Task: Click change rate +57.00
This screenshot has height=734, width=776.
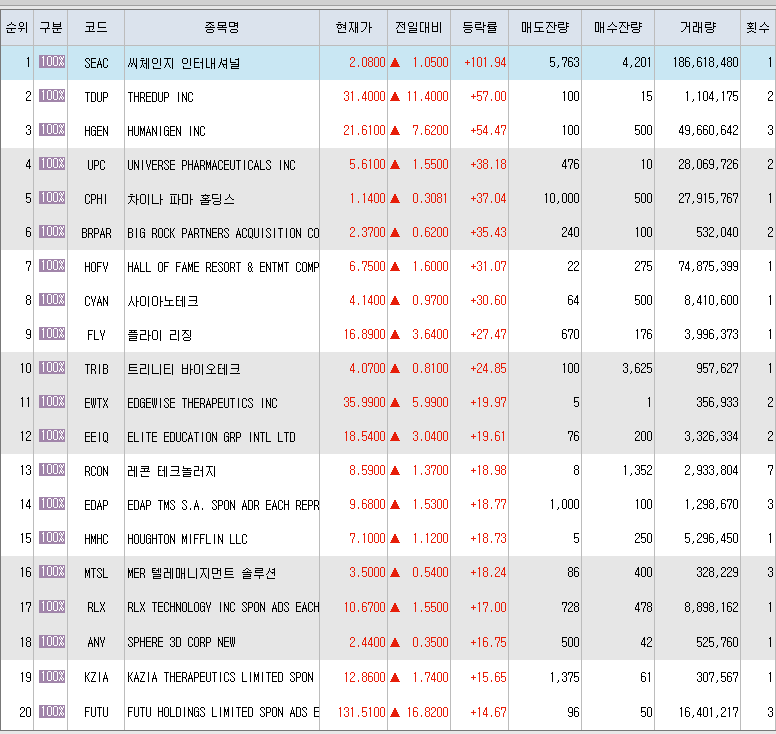Action: (x=488, y=96)
